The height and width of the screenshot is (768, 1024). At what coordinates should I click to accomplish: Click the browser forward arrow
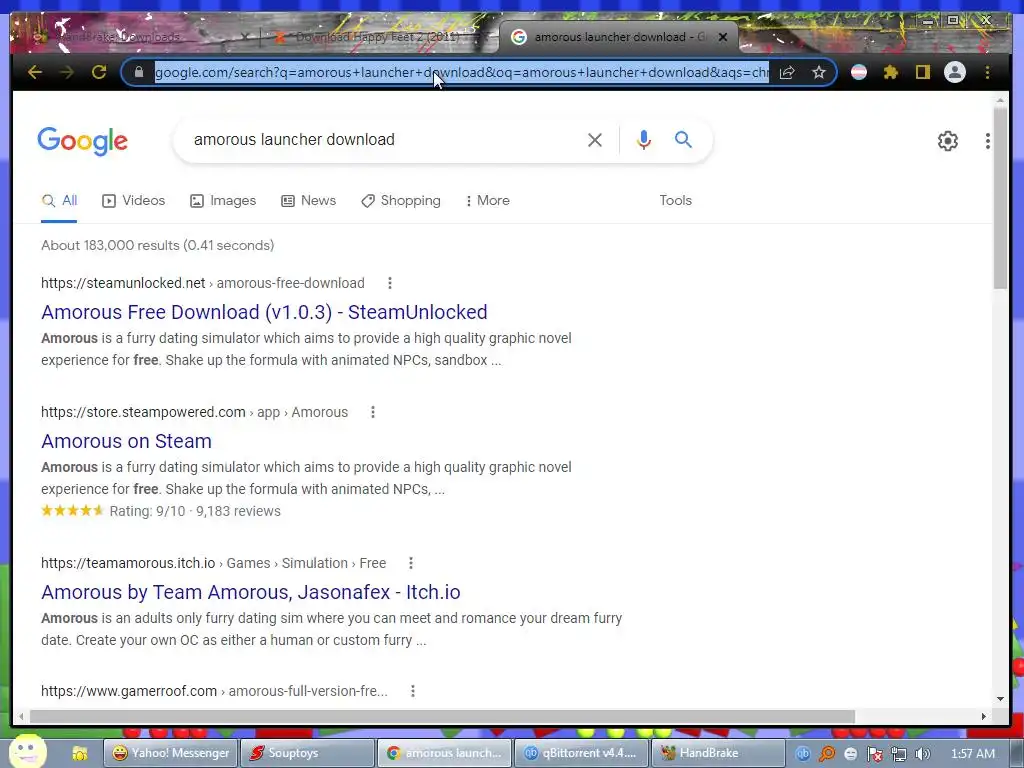click(67, 72)
